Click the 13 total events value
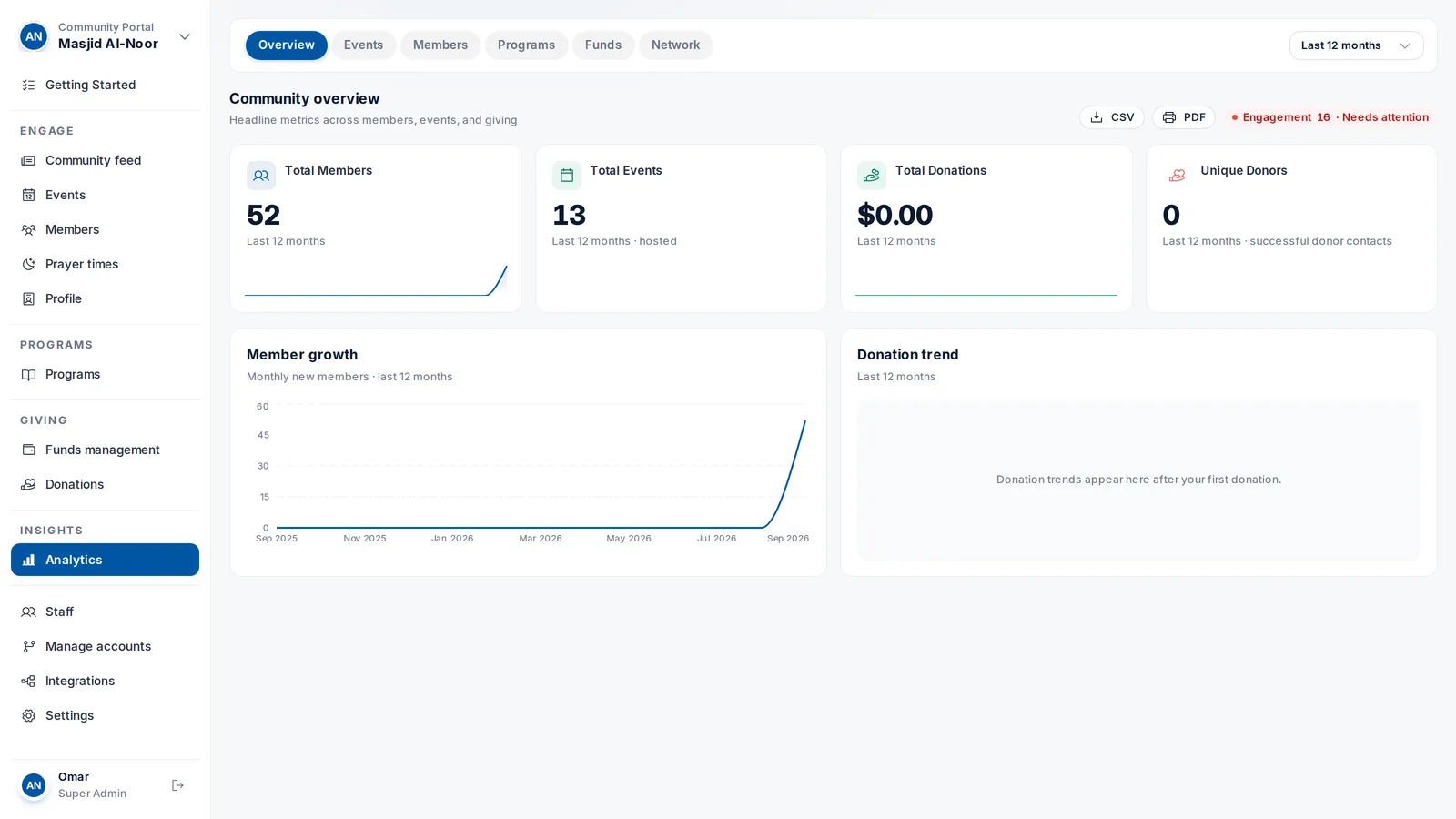This screenshot has height=819, width=1456. pos(569,215)
